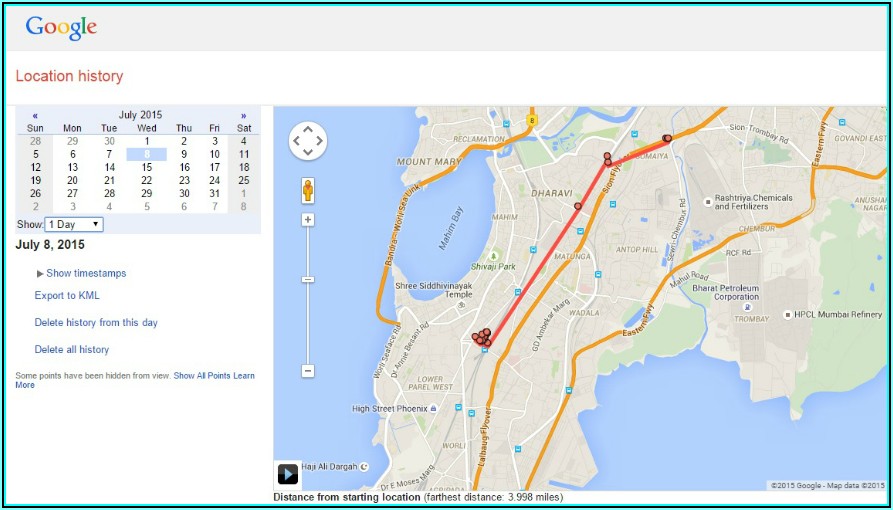Click the Dharavi route point marker
The height and width of the screenshot is (510, 893).
pyautogui.click(x=578, y=207)
